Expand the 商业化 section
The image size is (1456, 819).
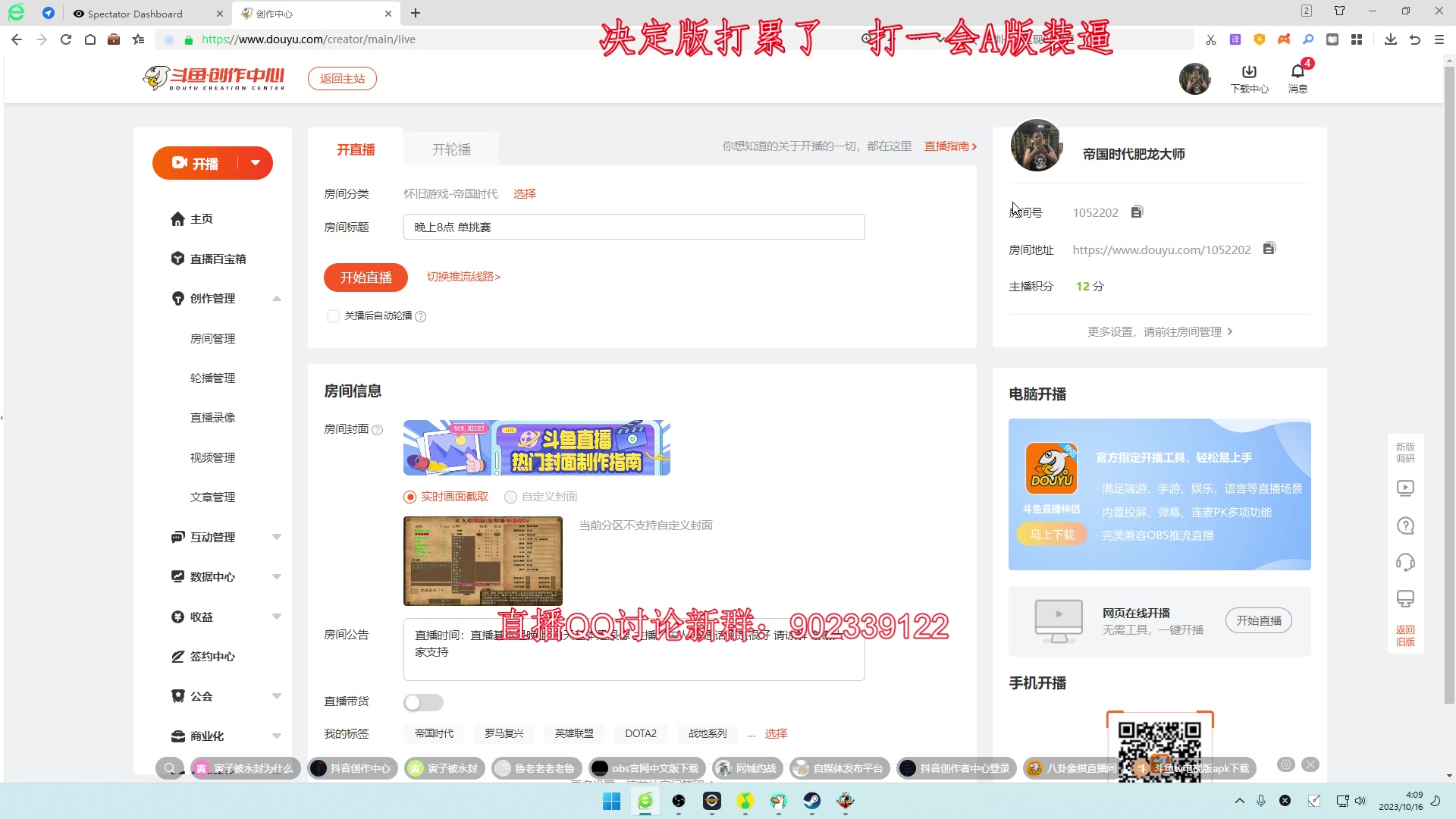point(277,736)
